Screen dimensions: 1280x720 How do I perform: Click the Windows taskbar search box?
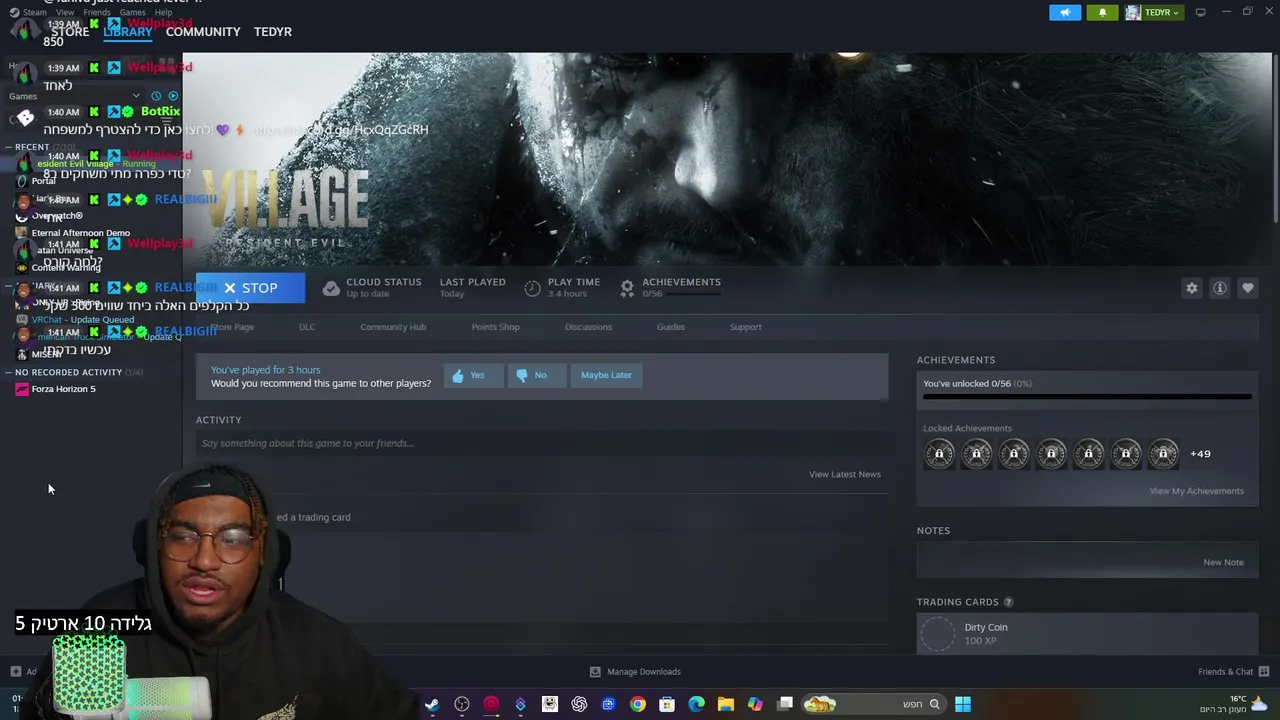point(872,704)
